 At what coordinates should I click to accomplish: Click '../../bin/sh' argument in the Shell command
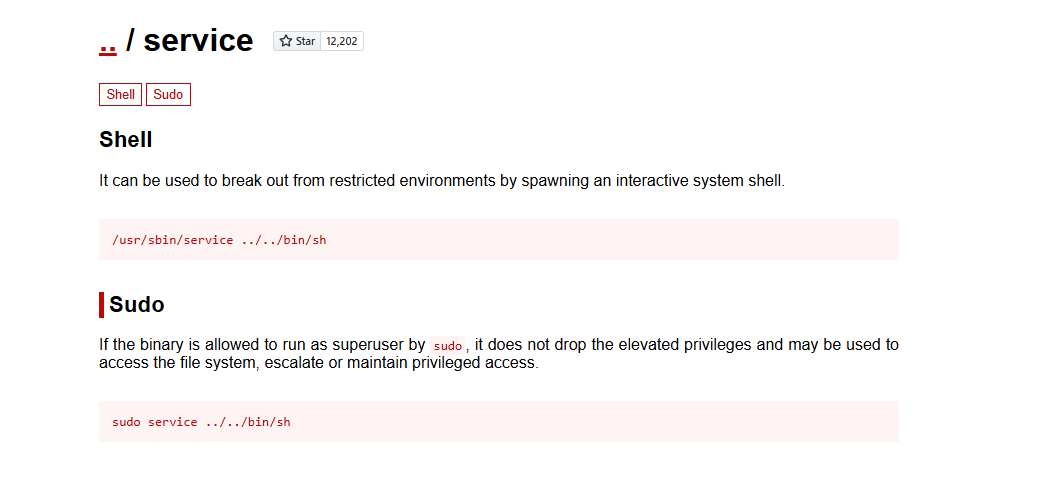tap(284, 240)
